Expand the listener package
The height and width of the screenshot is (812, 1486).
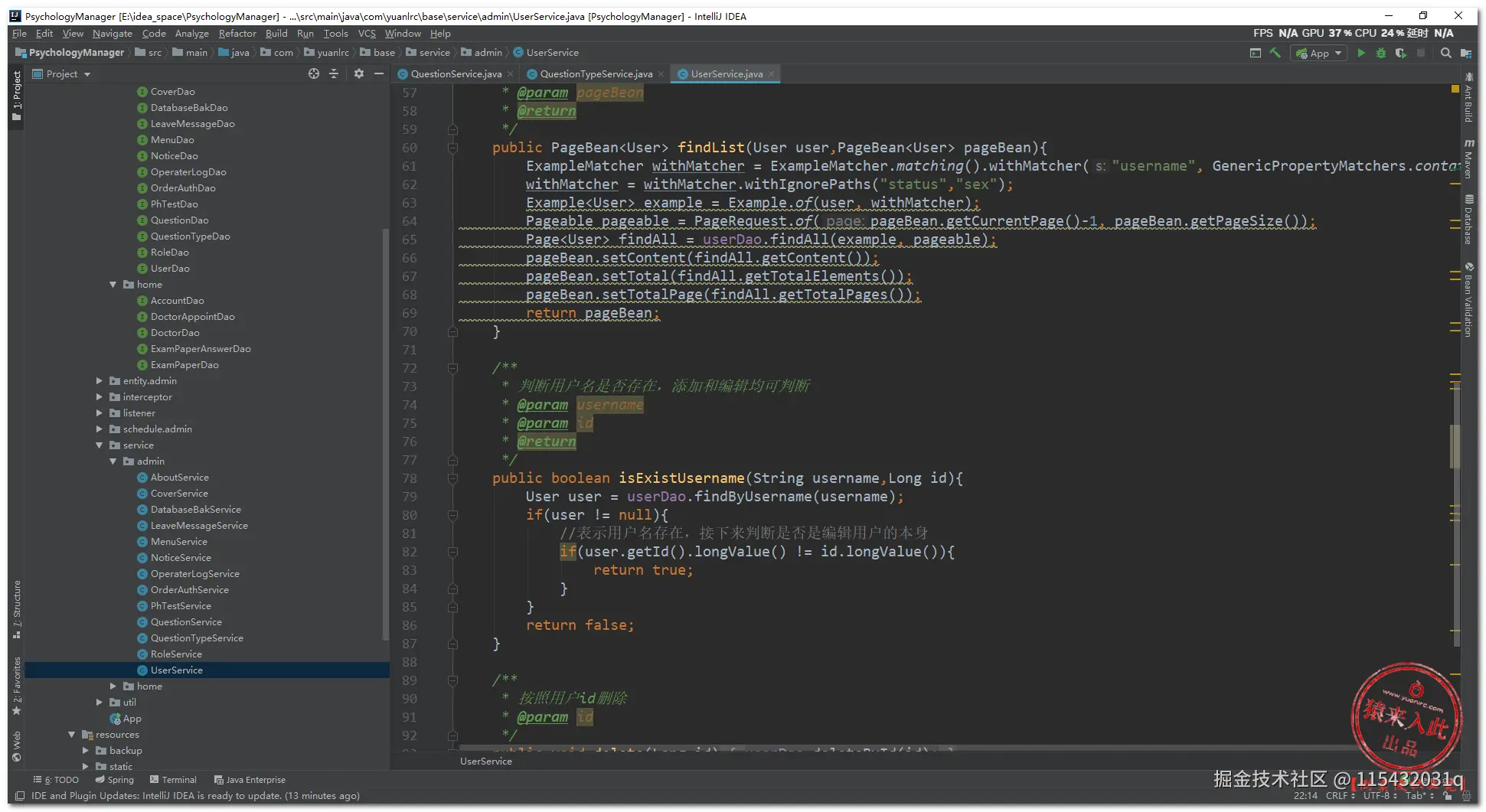point(100,413)
